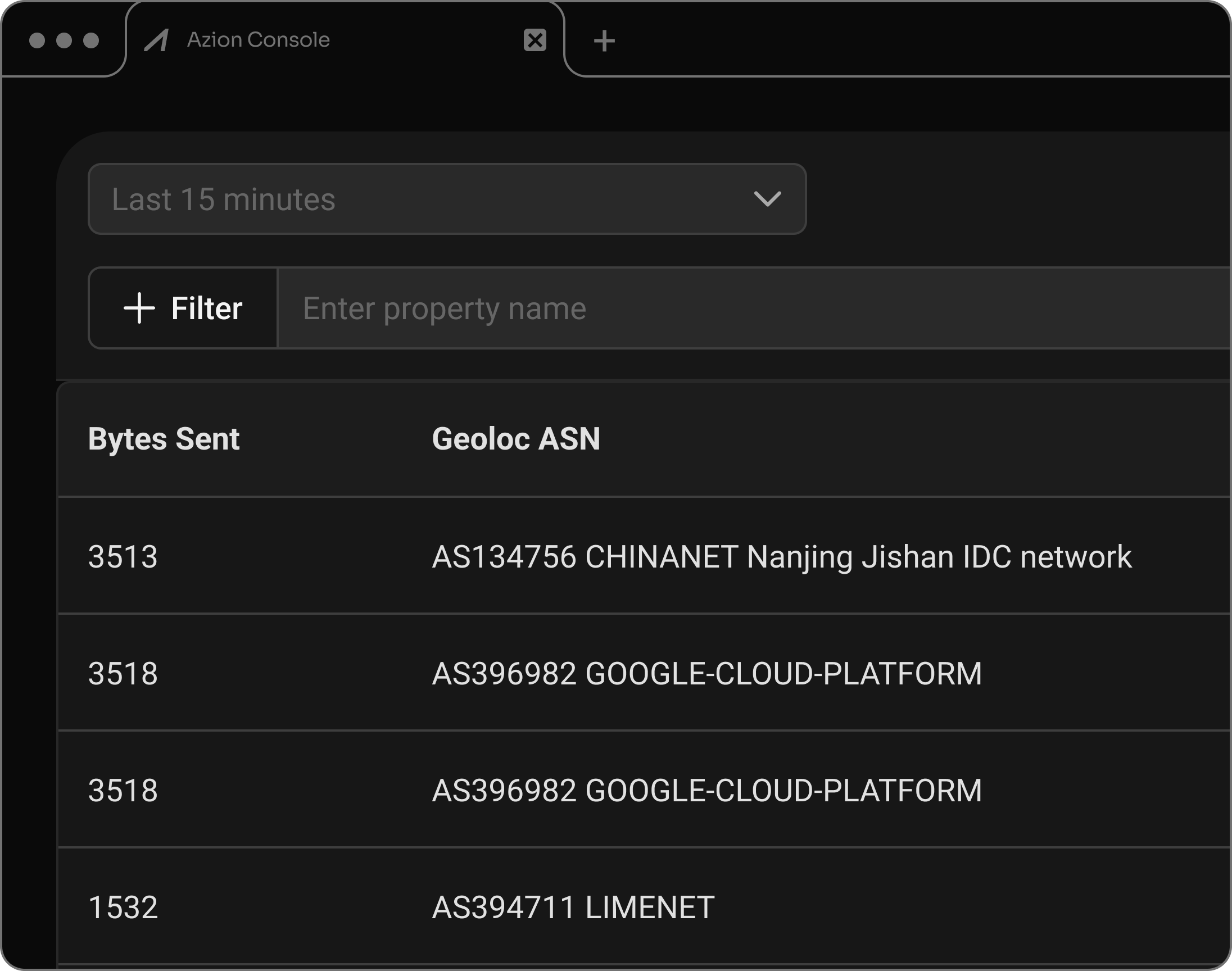Viewport: 1232px width, 971px height.
Task: Select the AS134756 CHINANET Nanjing row
Action: click(x=781, y=556)
